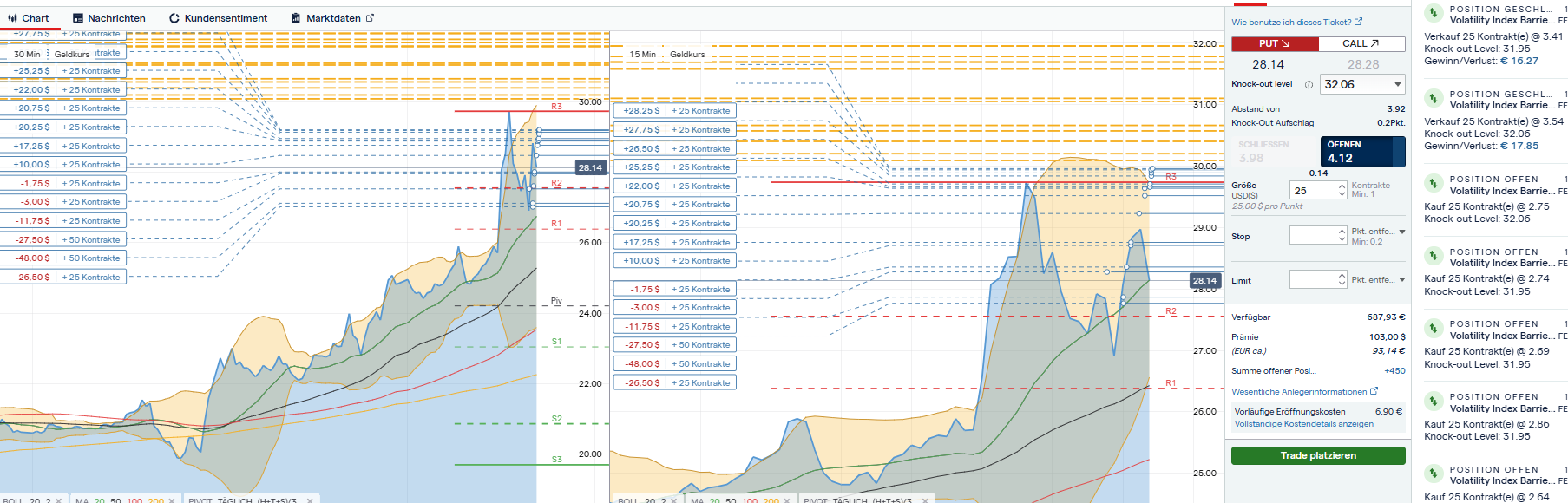This screenshot has width=1568, height=503.
Task: Open the Limit unit dropdown
Action: [x=1401, y=280]
